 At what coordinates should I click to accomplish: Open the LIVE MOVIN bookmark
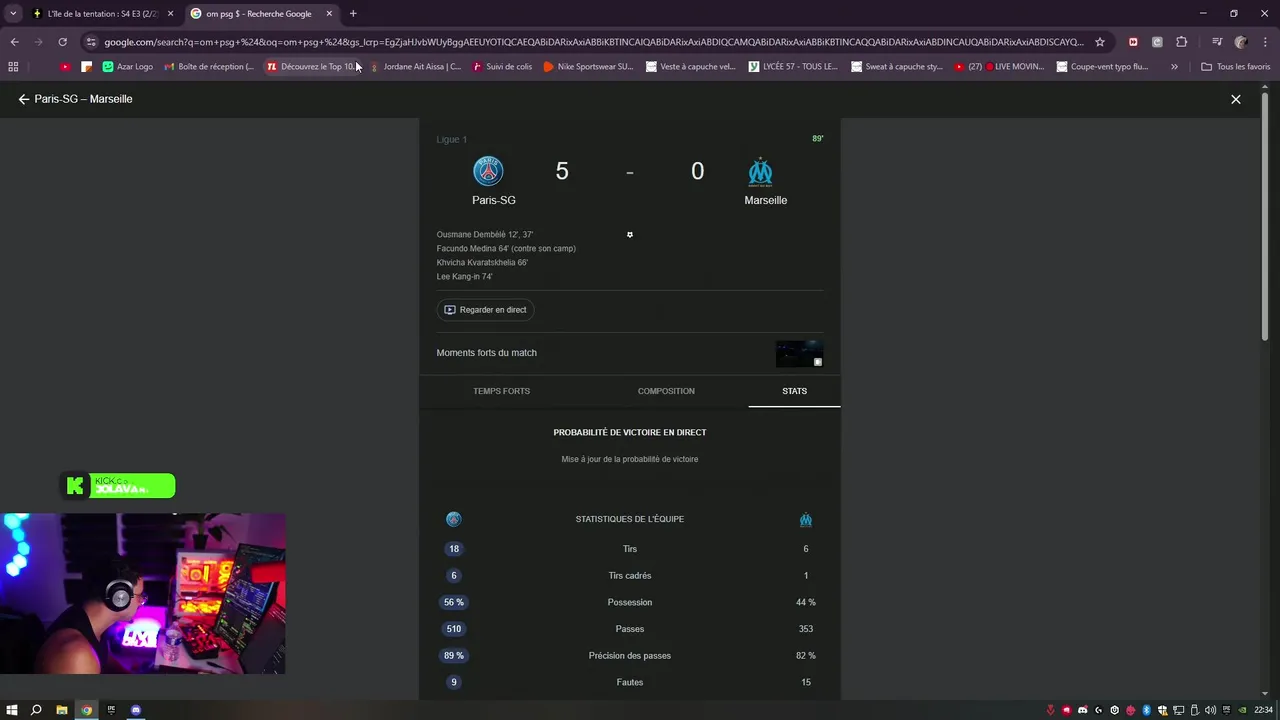999,67
